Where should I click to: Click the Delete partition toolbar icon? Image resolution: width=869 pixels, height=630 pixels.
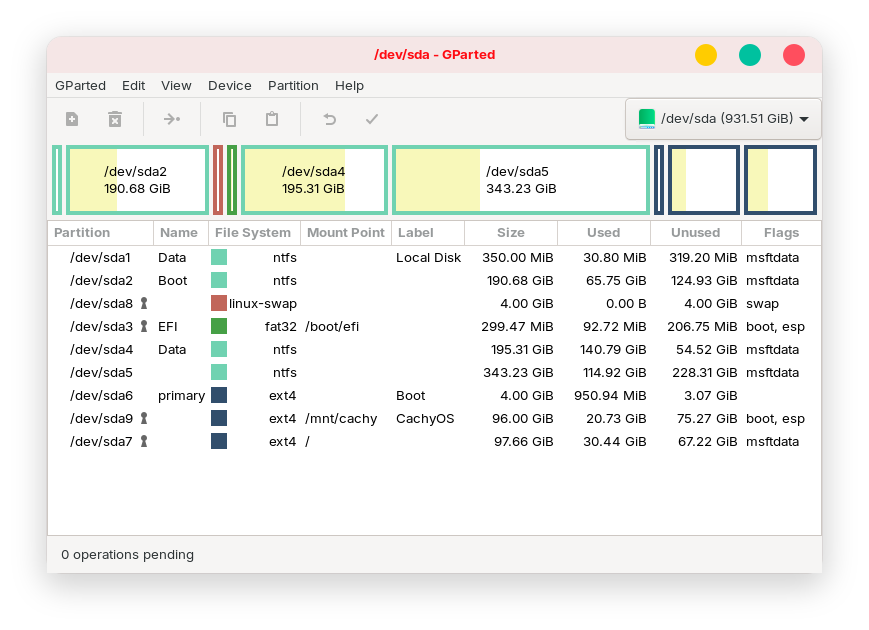click(115, 119)
